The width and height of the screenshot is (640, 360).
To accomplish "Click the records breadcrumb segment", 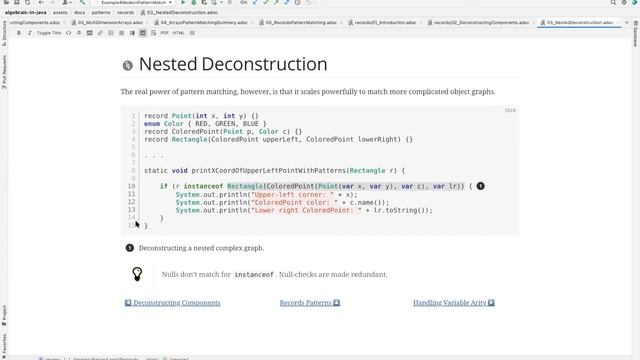I will pos(125,13).
